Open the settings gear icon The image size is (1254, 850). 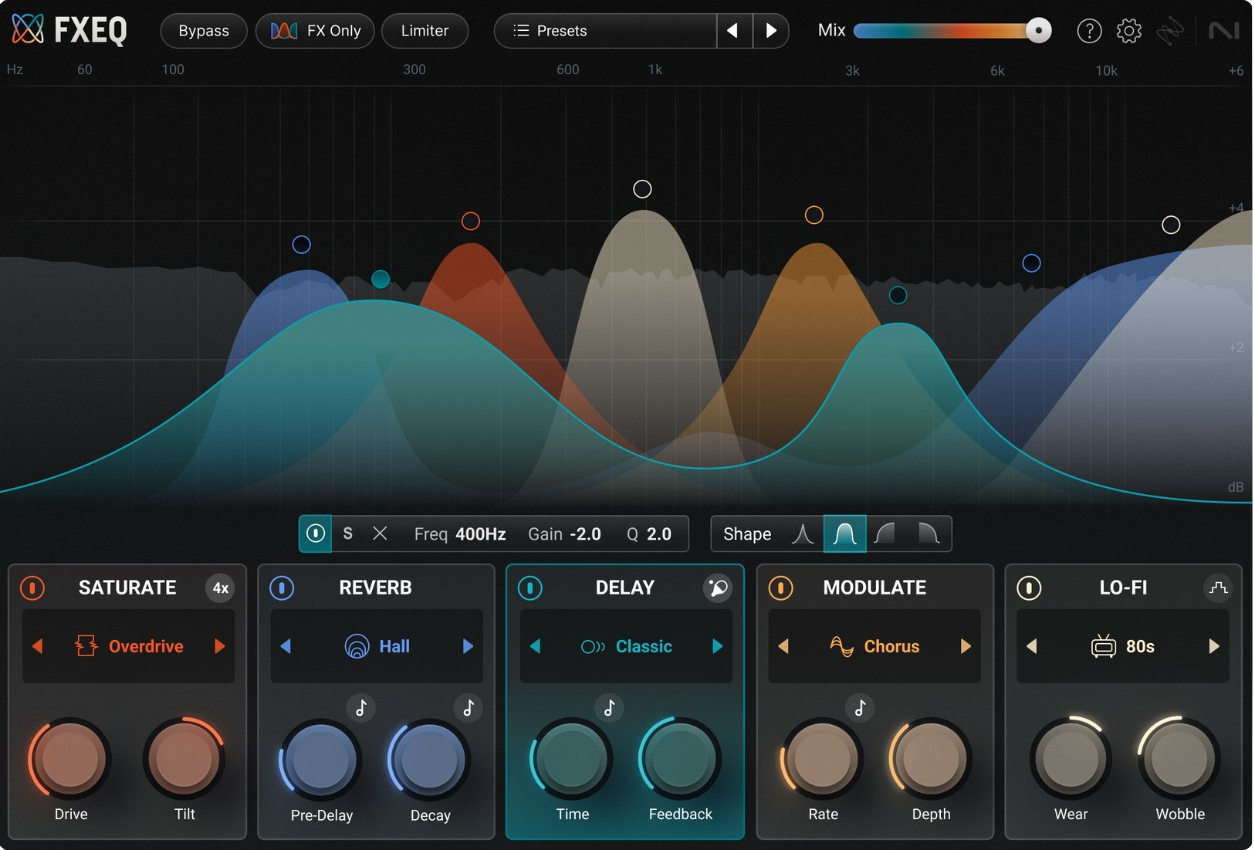point(1129,31)
